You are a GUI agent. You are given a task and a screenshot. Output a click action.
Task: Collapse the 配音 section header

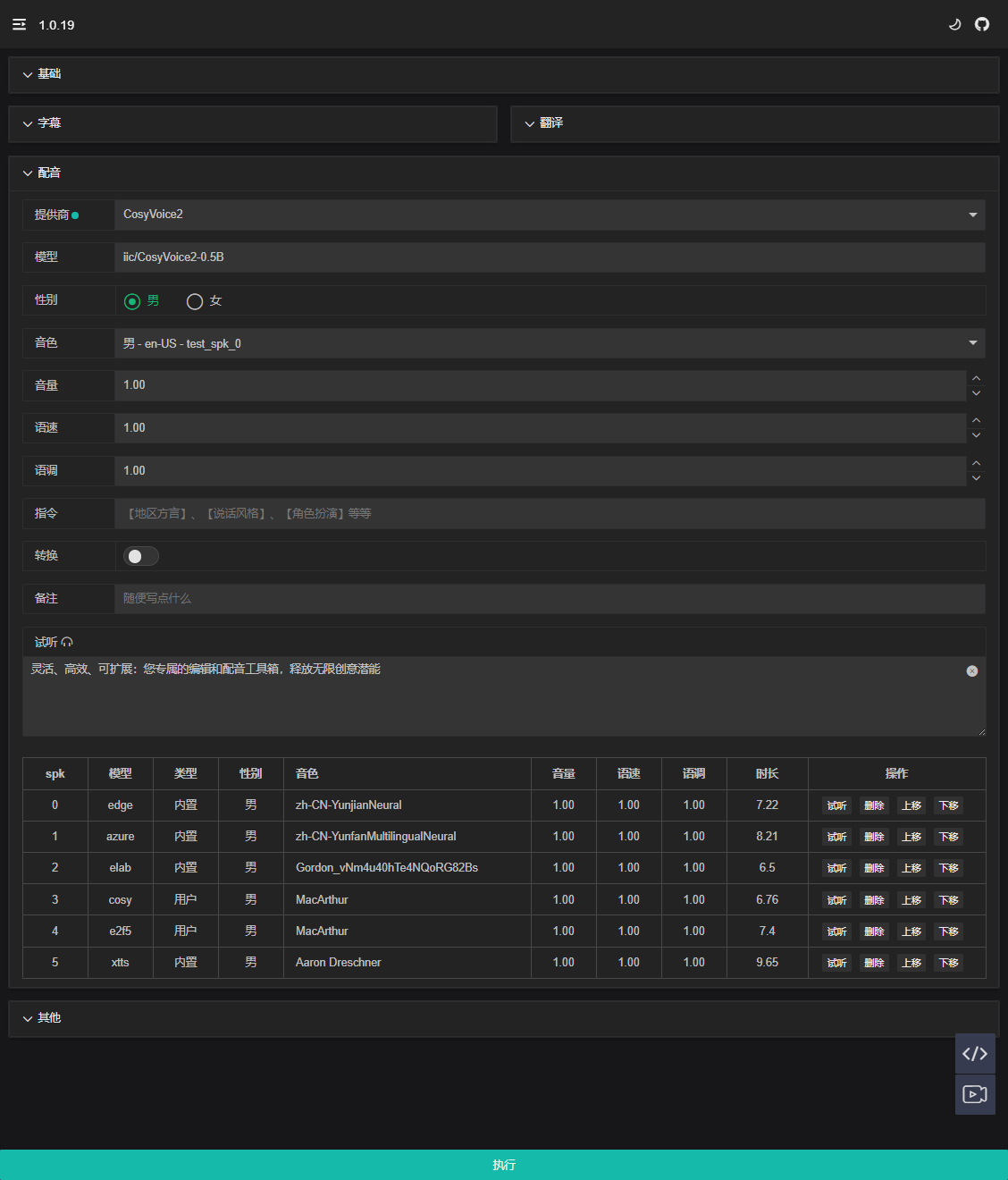[x=49, y=173]
